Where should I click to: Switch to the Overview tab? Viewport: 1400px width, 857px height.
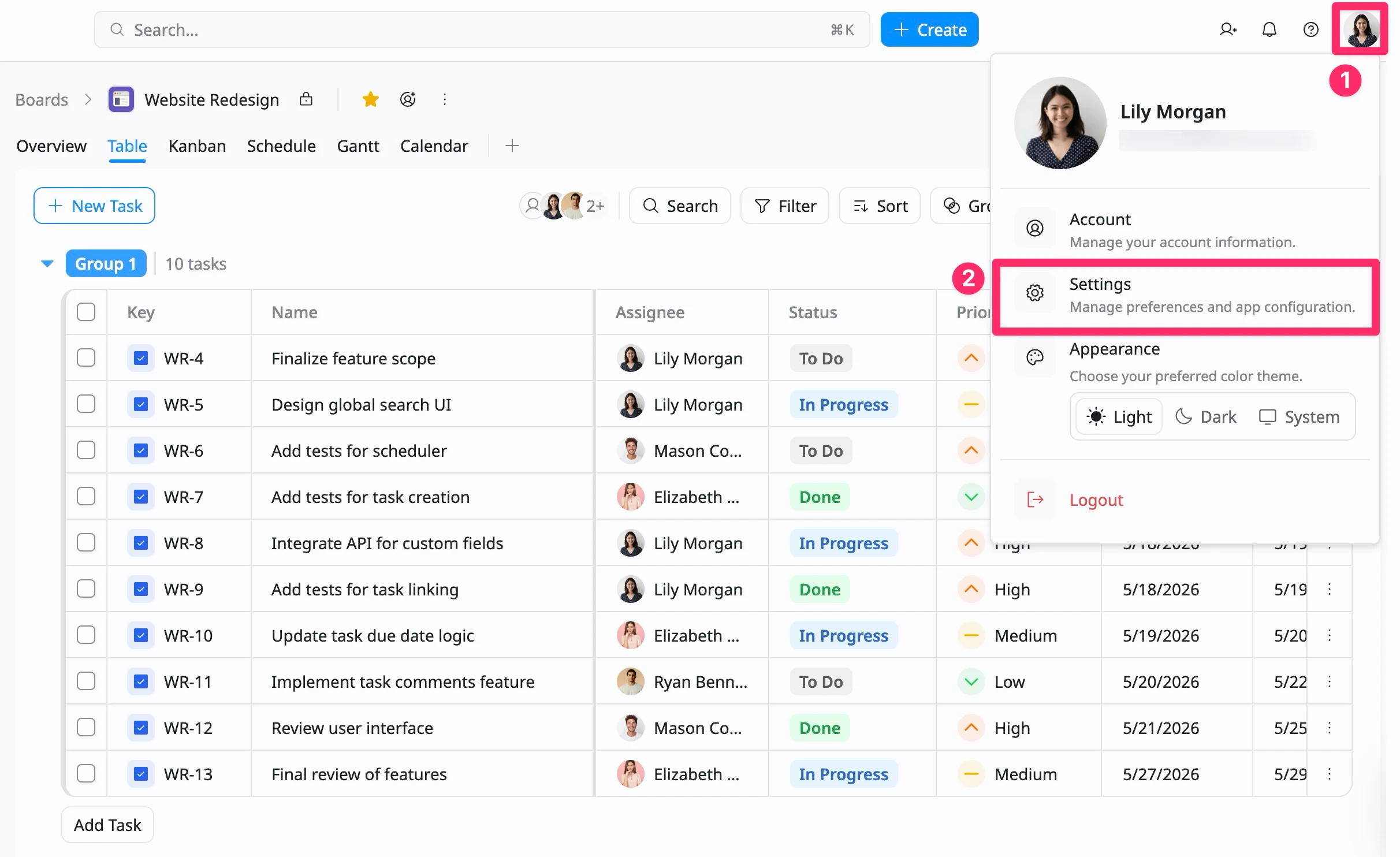(x=51, y=146)
